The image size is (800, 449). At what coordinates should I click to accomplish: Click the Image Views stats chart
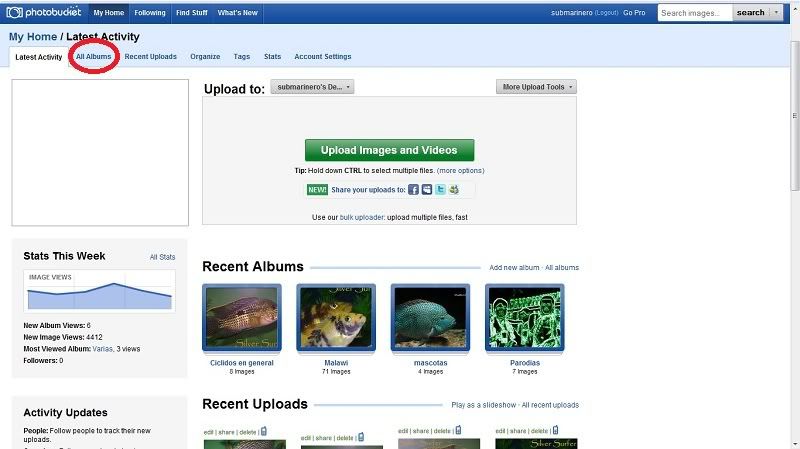99,291
